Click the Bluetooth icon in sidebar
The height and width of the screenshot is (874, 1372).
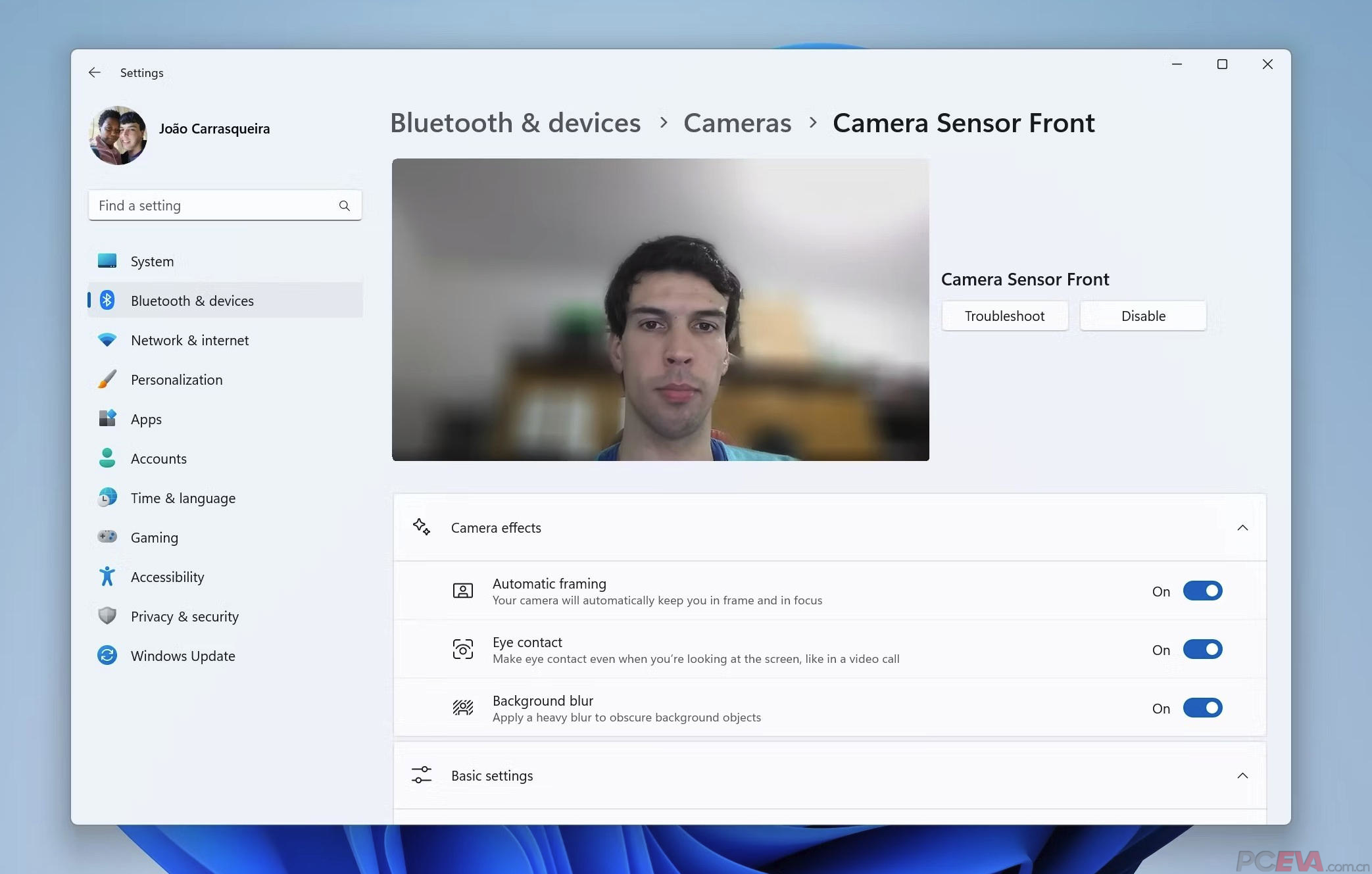107,301
